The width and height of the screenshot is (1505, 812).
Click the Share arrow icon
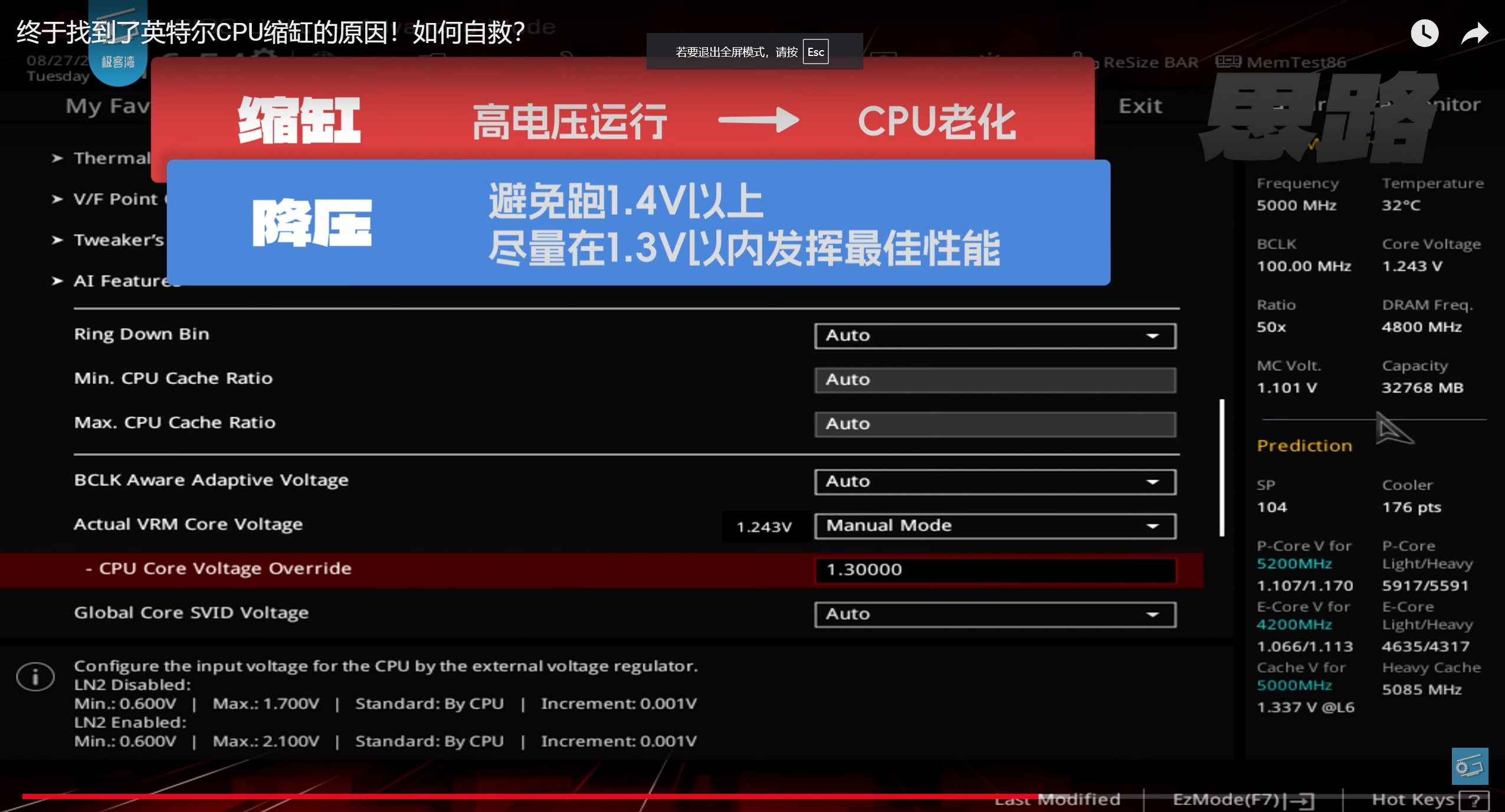coord(1474,33)
